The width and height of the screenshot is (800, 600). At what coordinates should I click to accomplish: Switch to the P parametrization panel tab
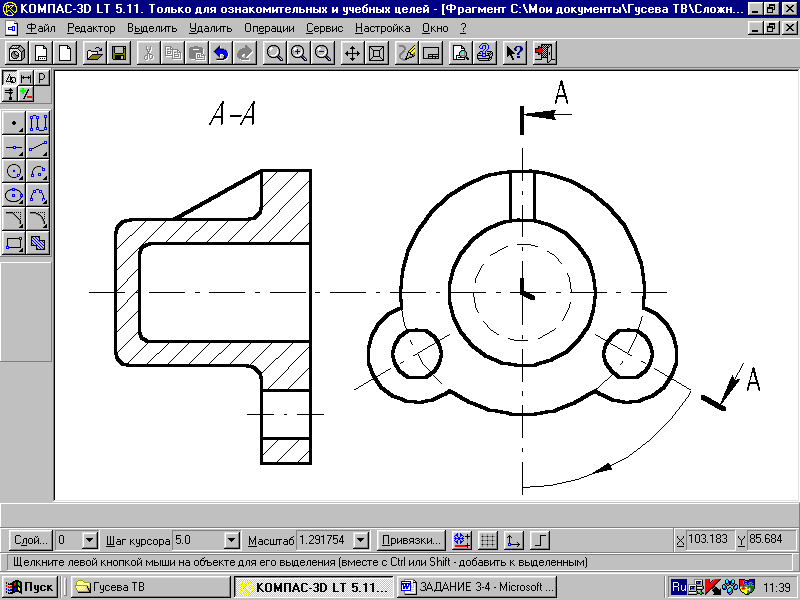point(42,78)
